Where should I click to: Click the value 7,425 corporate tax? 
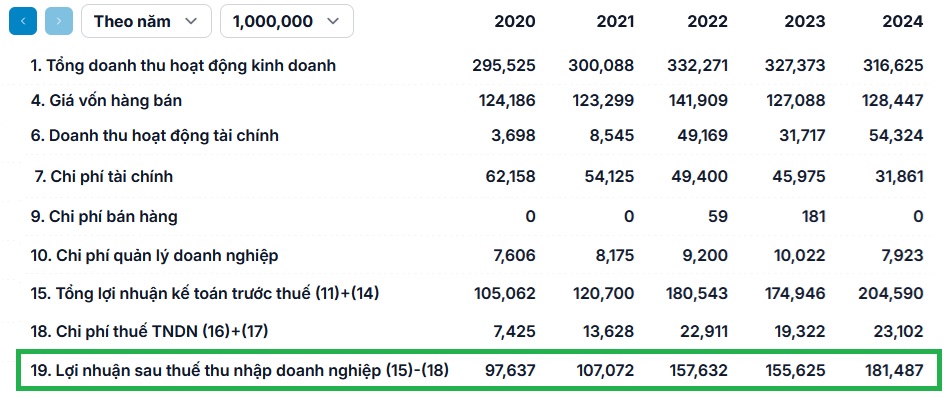pyautogui.click(x=514, y=331)
